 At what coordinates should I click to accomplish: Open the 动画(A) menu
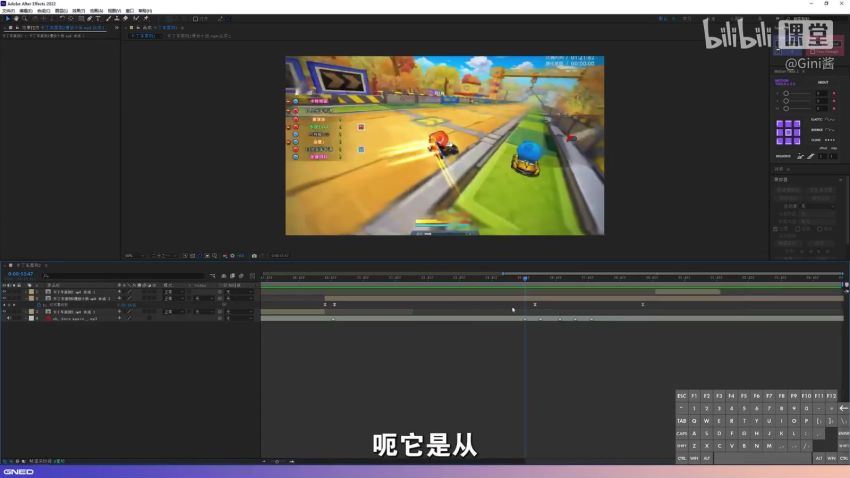click(x=96, y=11)
